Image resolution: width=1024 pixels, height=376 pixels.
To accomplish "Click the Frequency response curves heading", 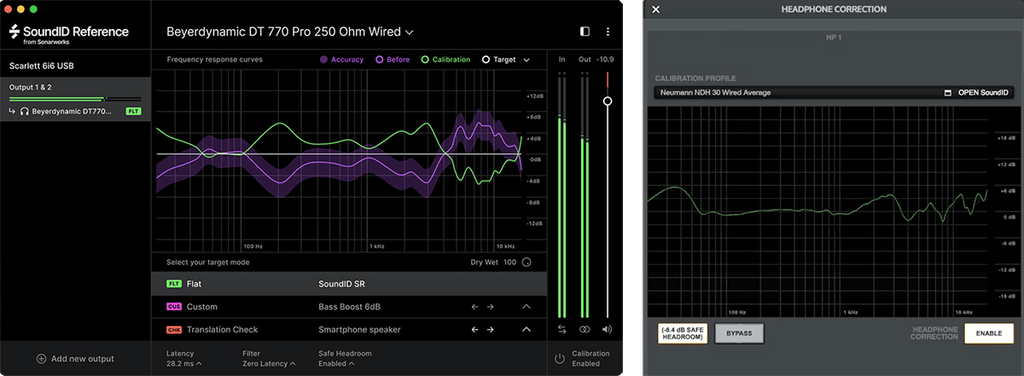I will tap(214, 59).
